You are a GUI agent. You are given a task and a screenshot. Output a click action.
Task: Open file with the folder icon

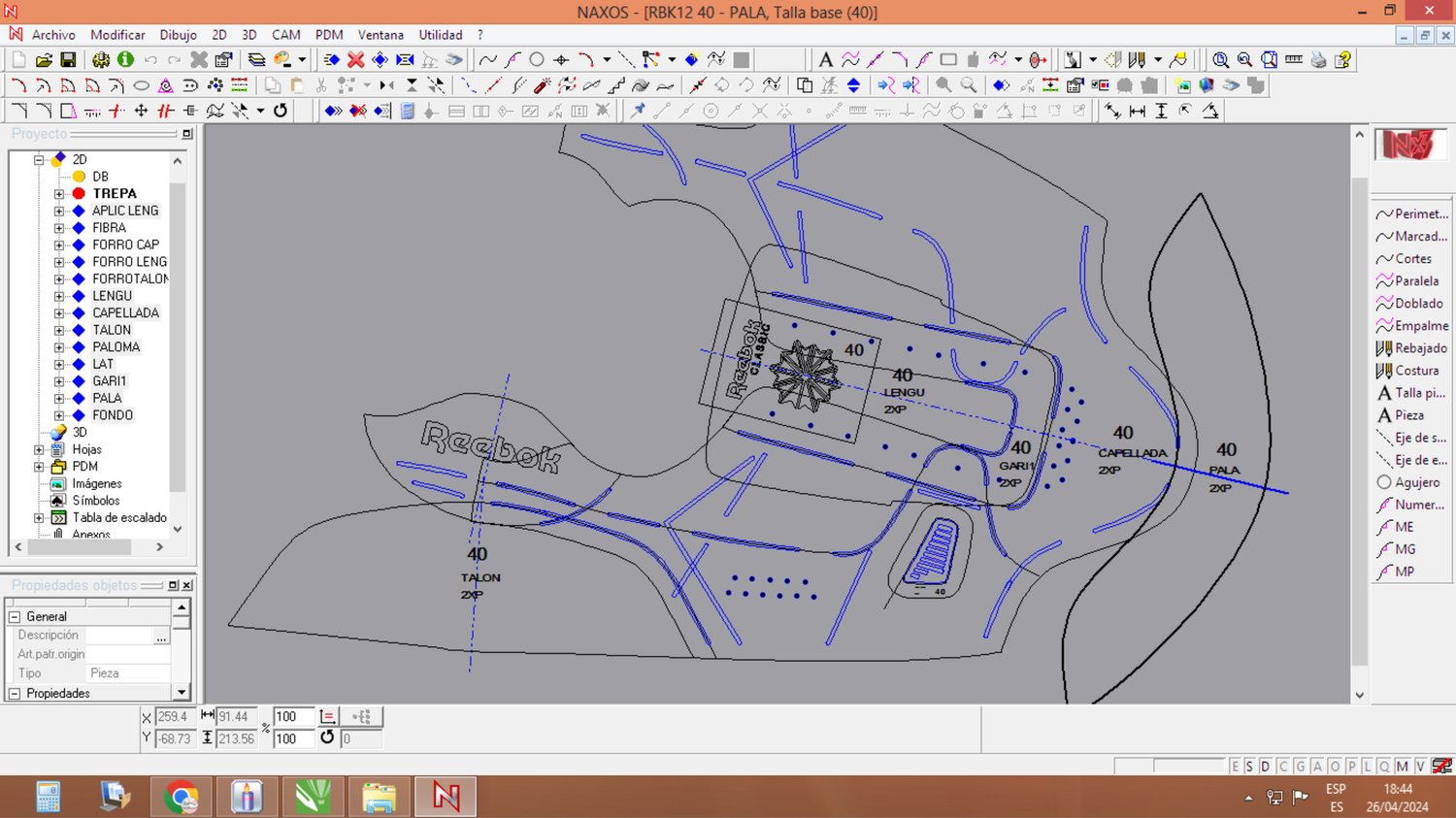click(44, 60)
